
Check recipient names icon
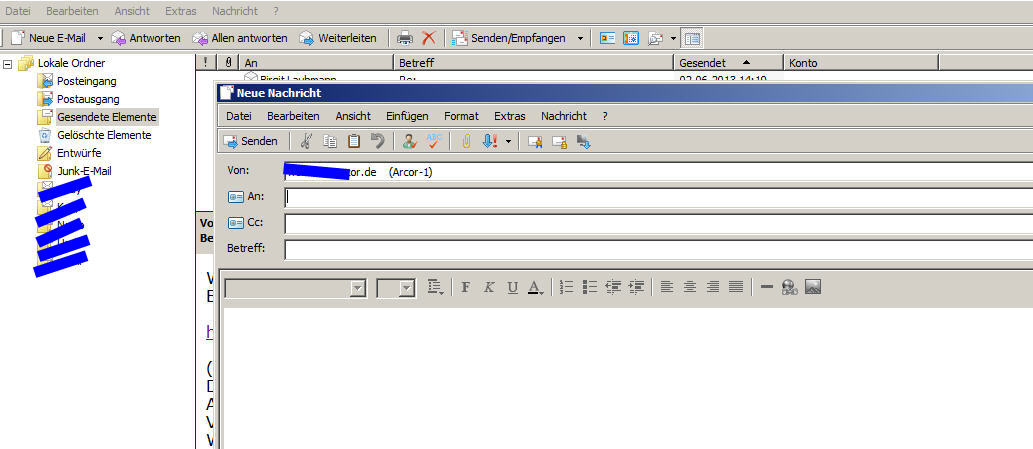[410, 142]
